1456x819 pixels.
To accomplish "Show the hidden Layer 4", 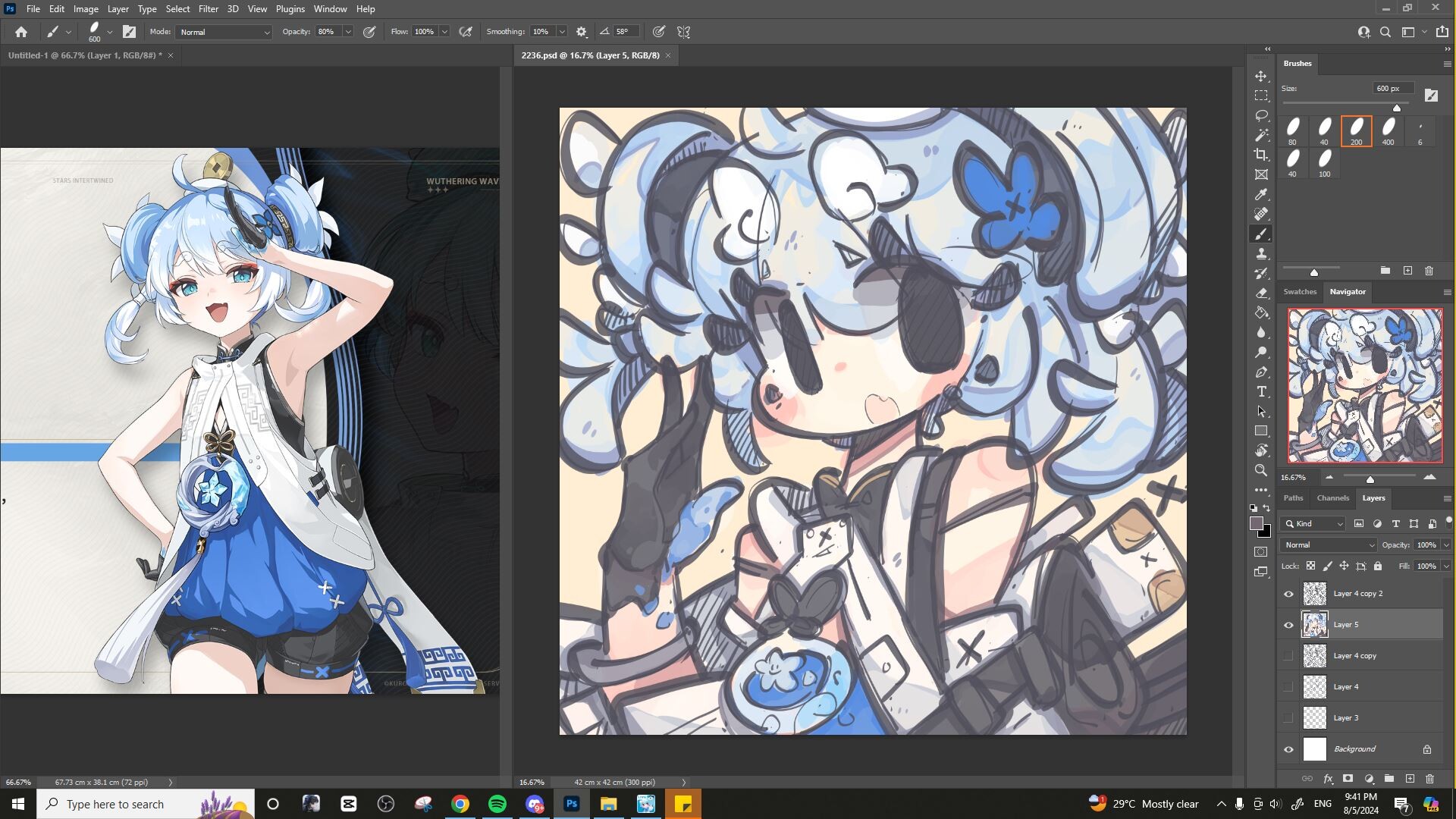I will click(1288, 687).
